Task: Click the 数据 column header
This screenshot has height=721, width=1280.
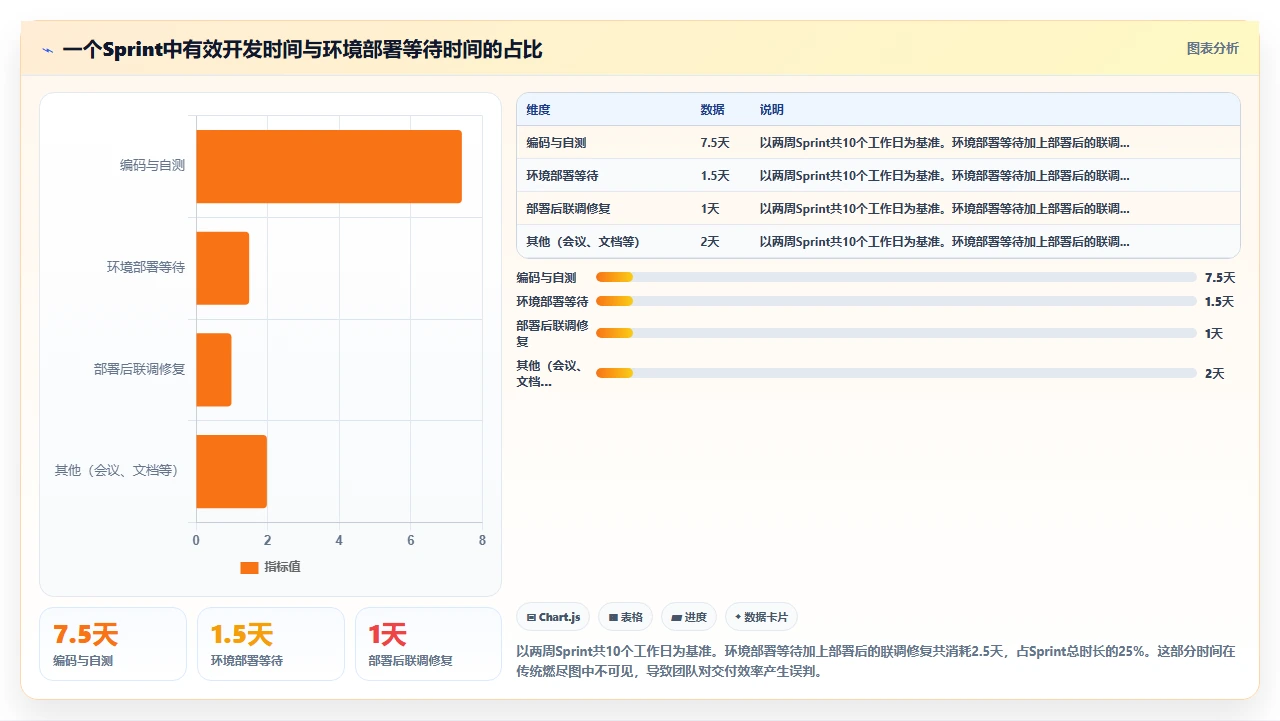Action: 713,110
